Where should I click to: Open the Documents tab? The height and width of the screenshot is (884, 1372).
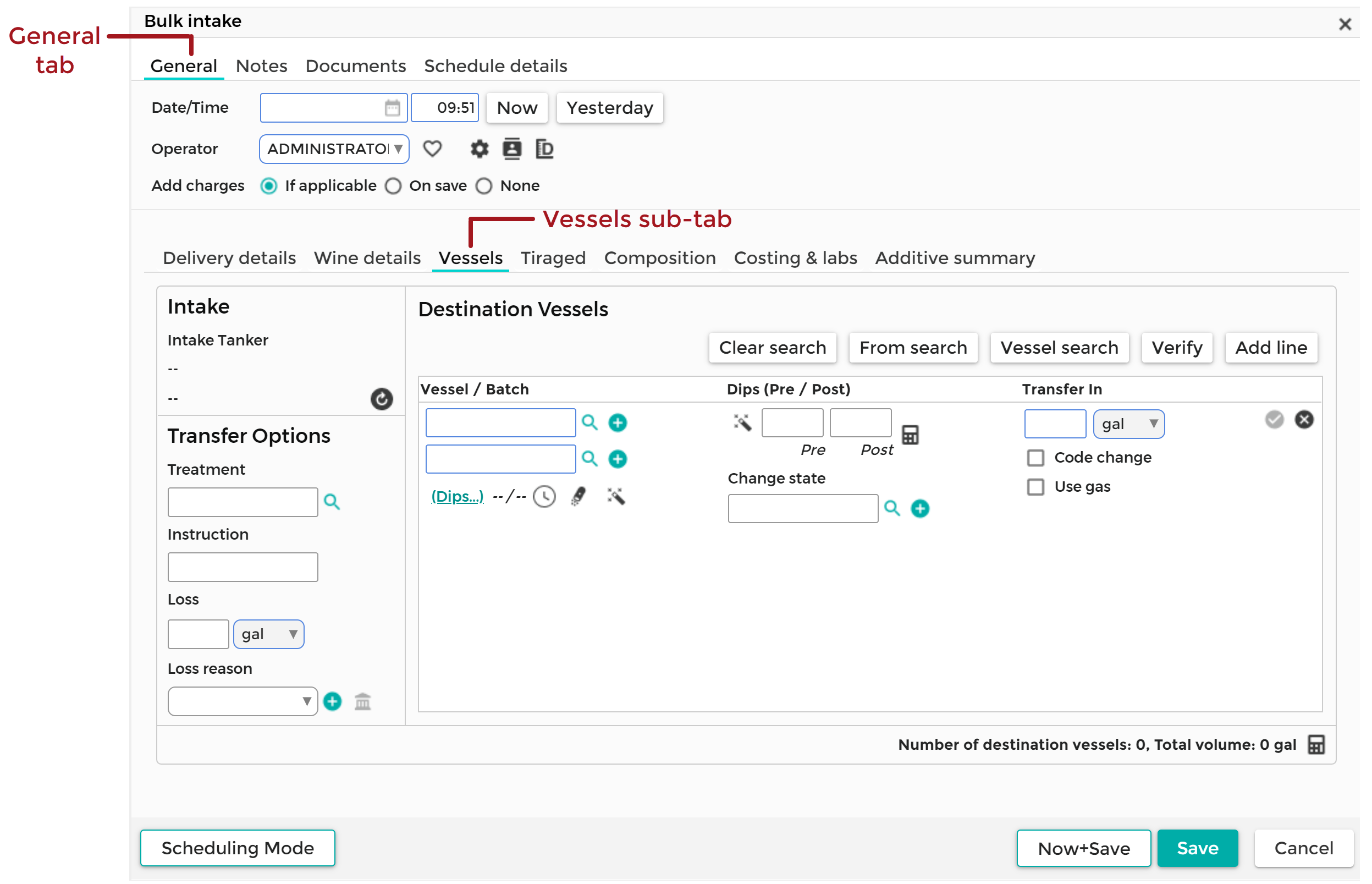[355, 66]
